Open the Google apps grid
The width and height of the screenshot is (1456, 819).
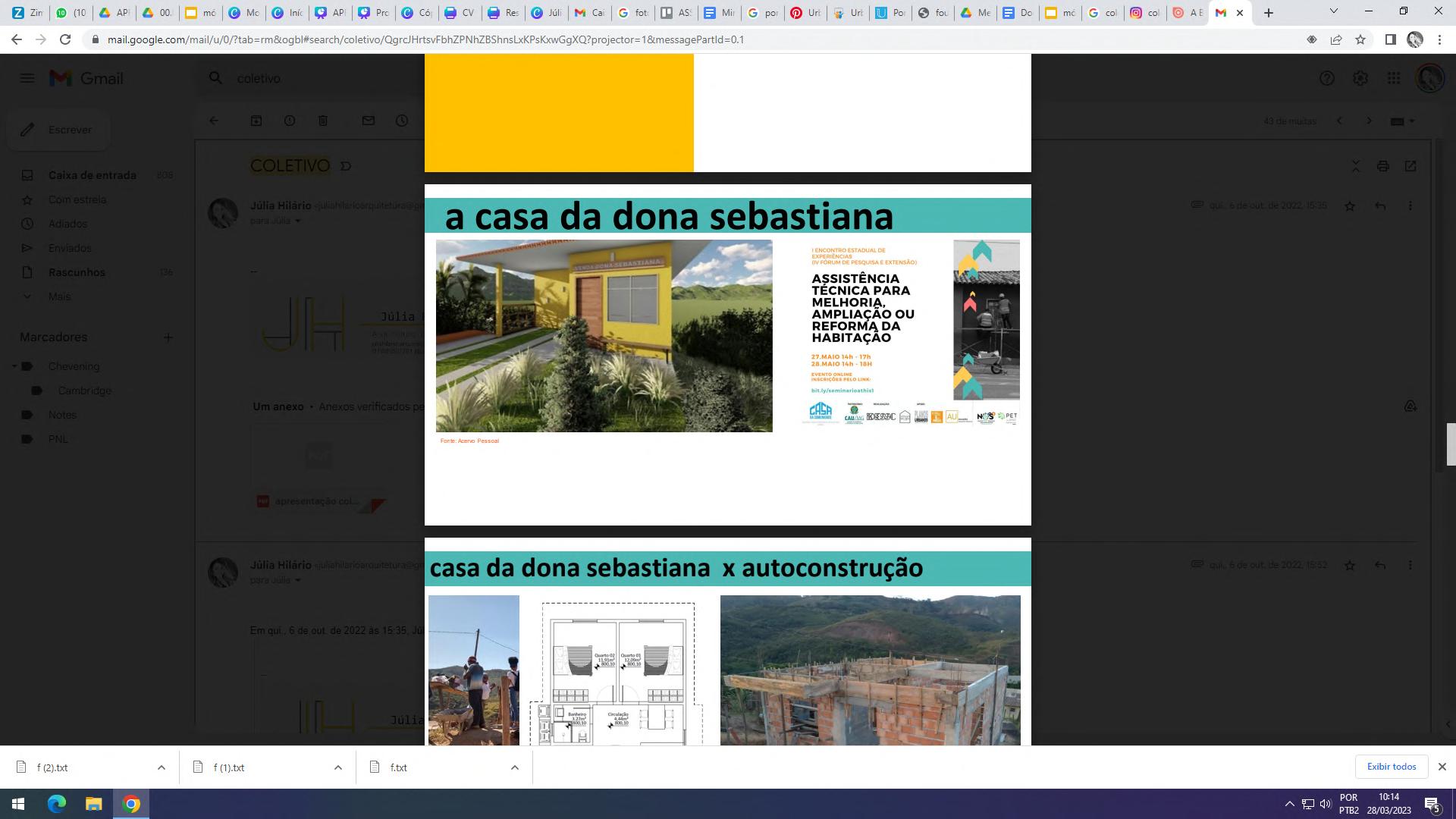1394,78
